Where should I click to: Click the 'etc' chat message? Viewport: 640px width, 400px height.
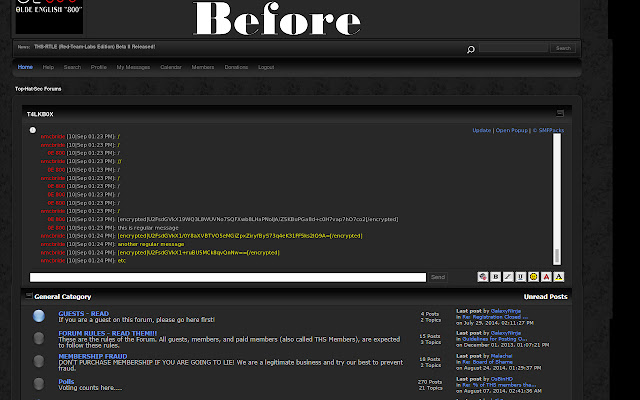[x=122, y=260]
